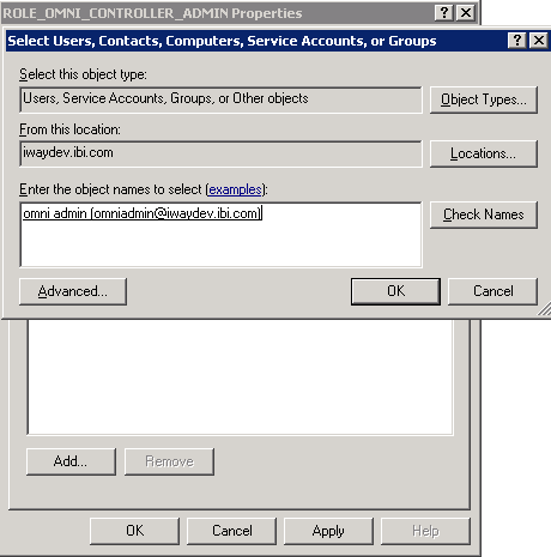Screen dimensions: 552x557
Task: Apply changes in the Properties window
Action: click(x=329, y=531)
